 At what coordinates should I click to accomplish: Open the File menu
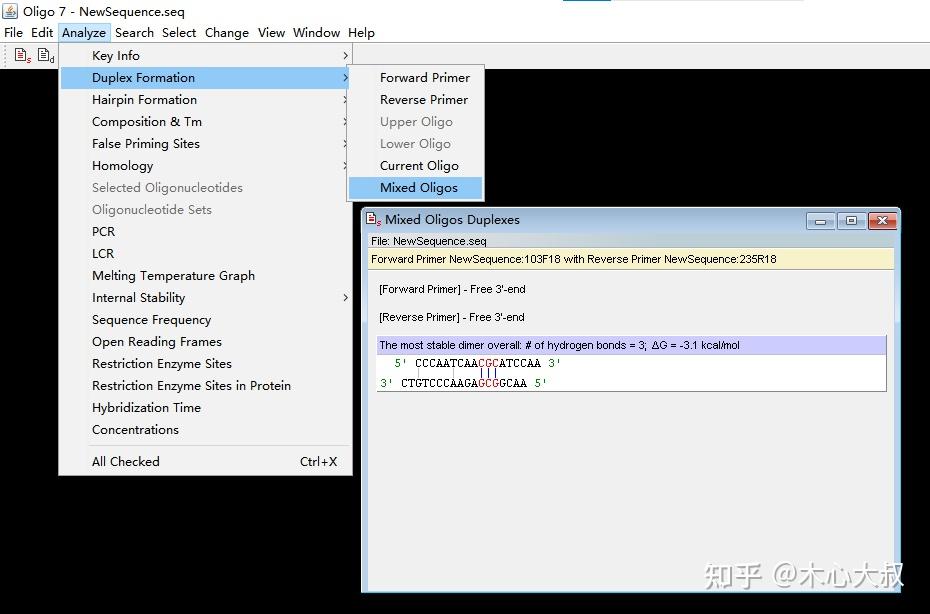click(x=13, y=33)
